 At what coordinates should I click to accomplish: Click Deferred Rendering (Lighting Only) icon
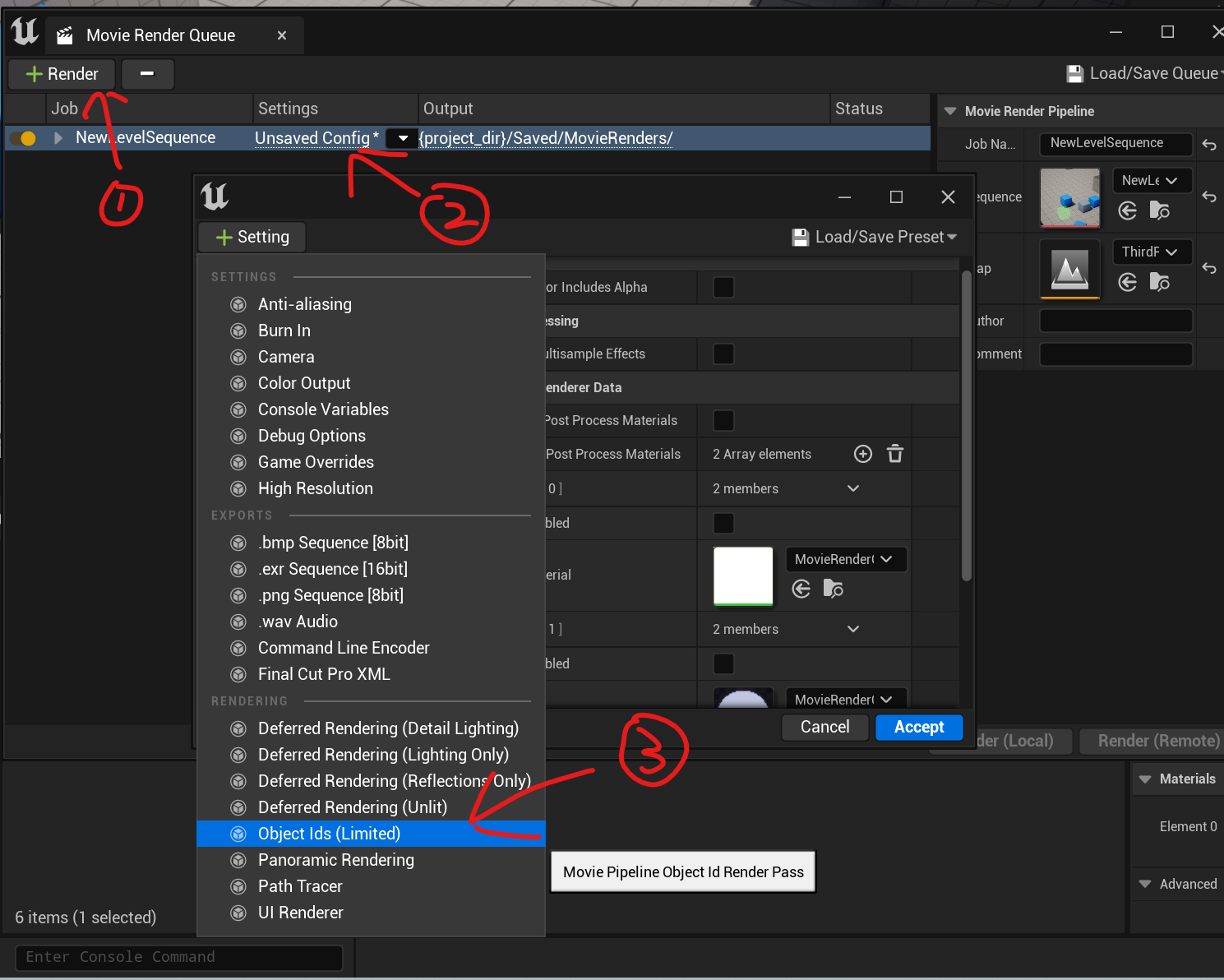(x=238, y=755)
